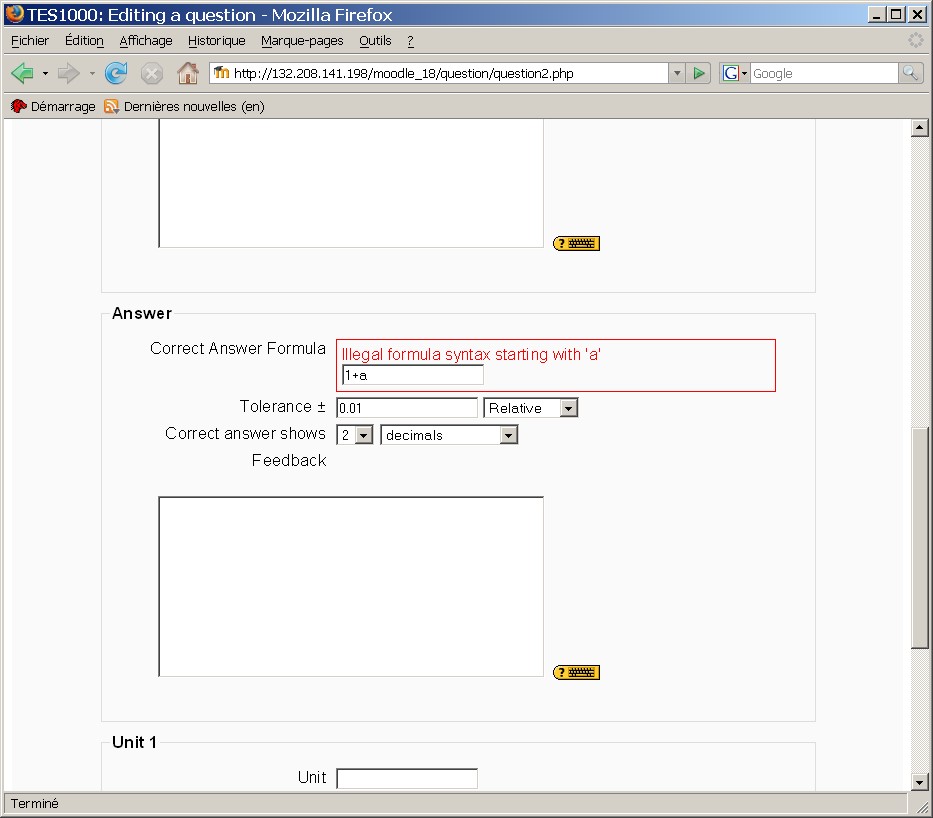Open the Outils menu
933x818 pixels.
coord(375,40)
